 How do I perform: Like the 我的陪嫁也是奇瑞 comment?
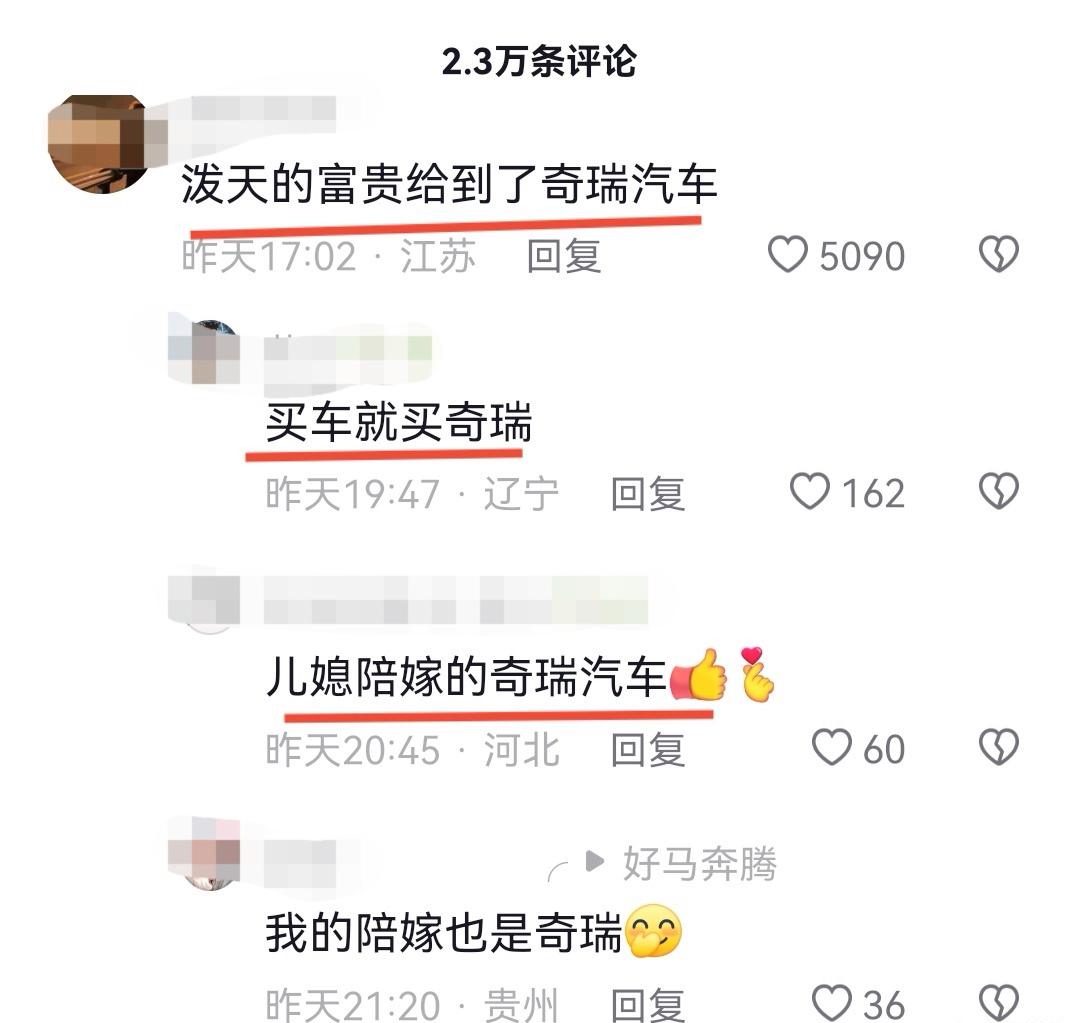(832, 1003)
